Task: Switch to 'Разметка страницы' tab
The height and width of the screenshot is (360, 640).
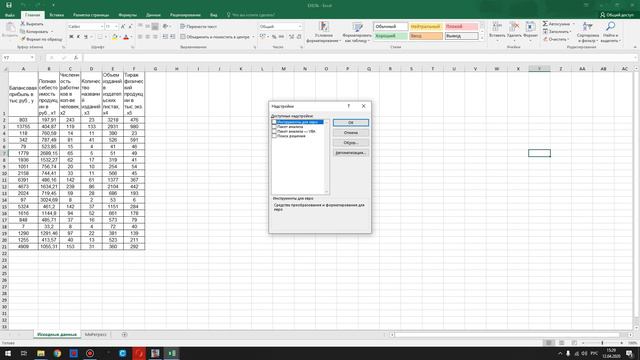Action: pos(91,15)
